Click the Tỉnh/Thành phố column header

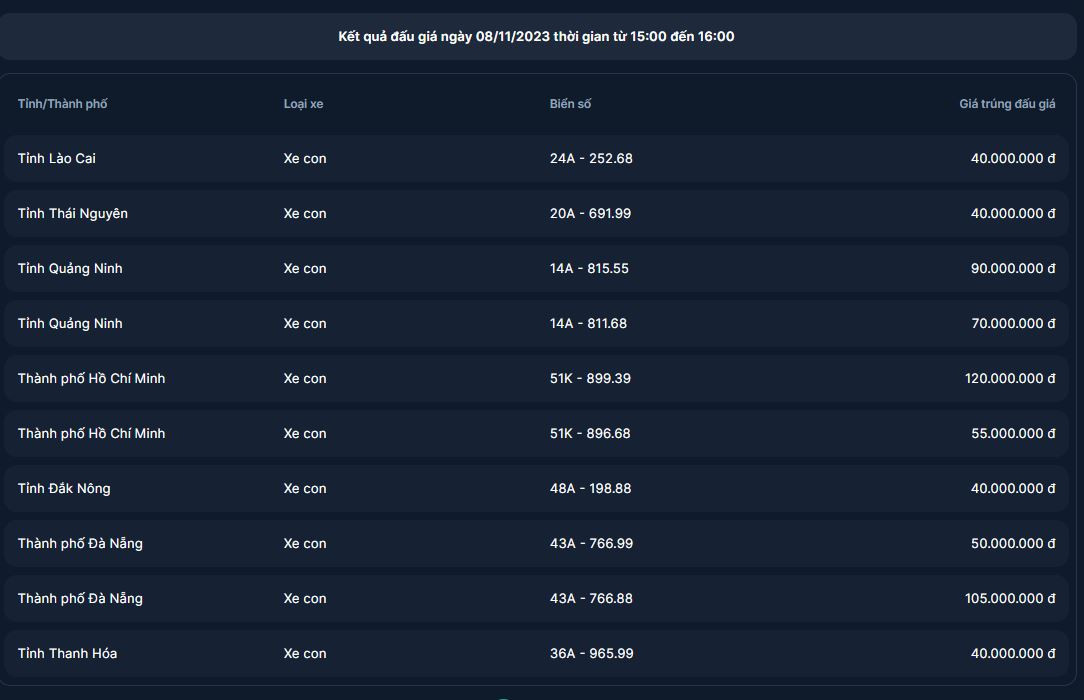pos(62,104)
